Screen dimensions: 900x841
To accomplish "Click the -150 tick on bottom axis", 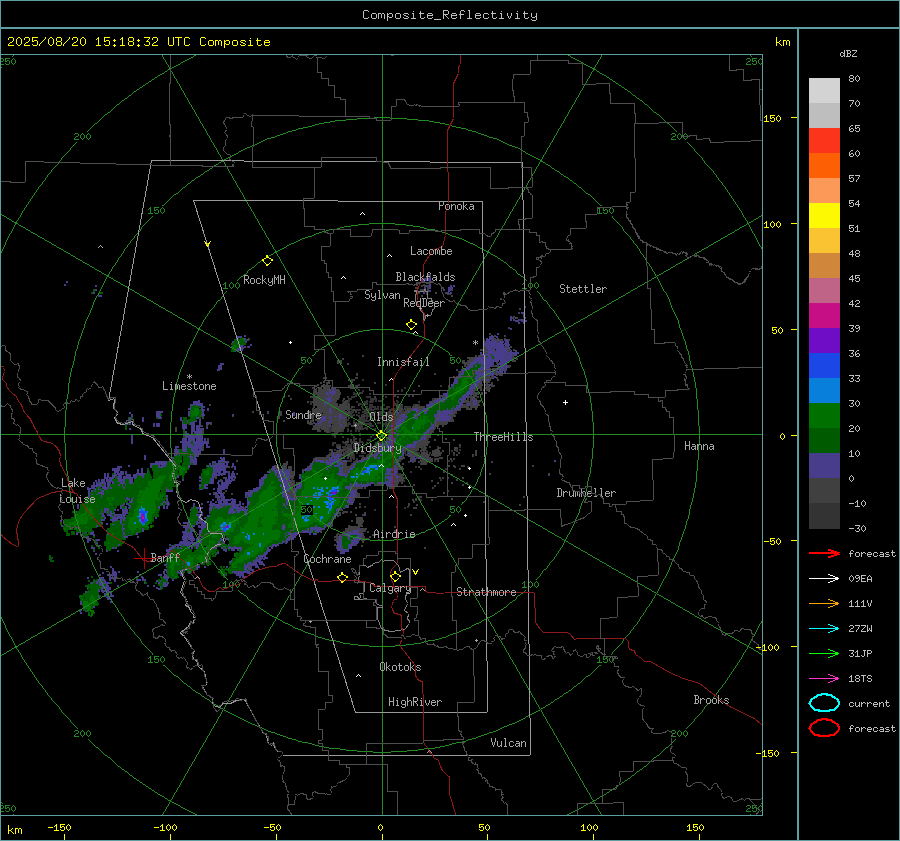I will 59,827.
